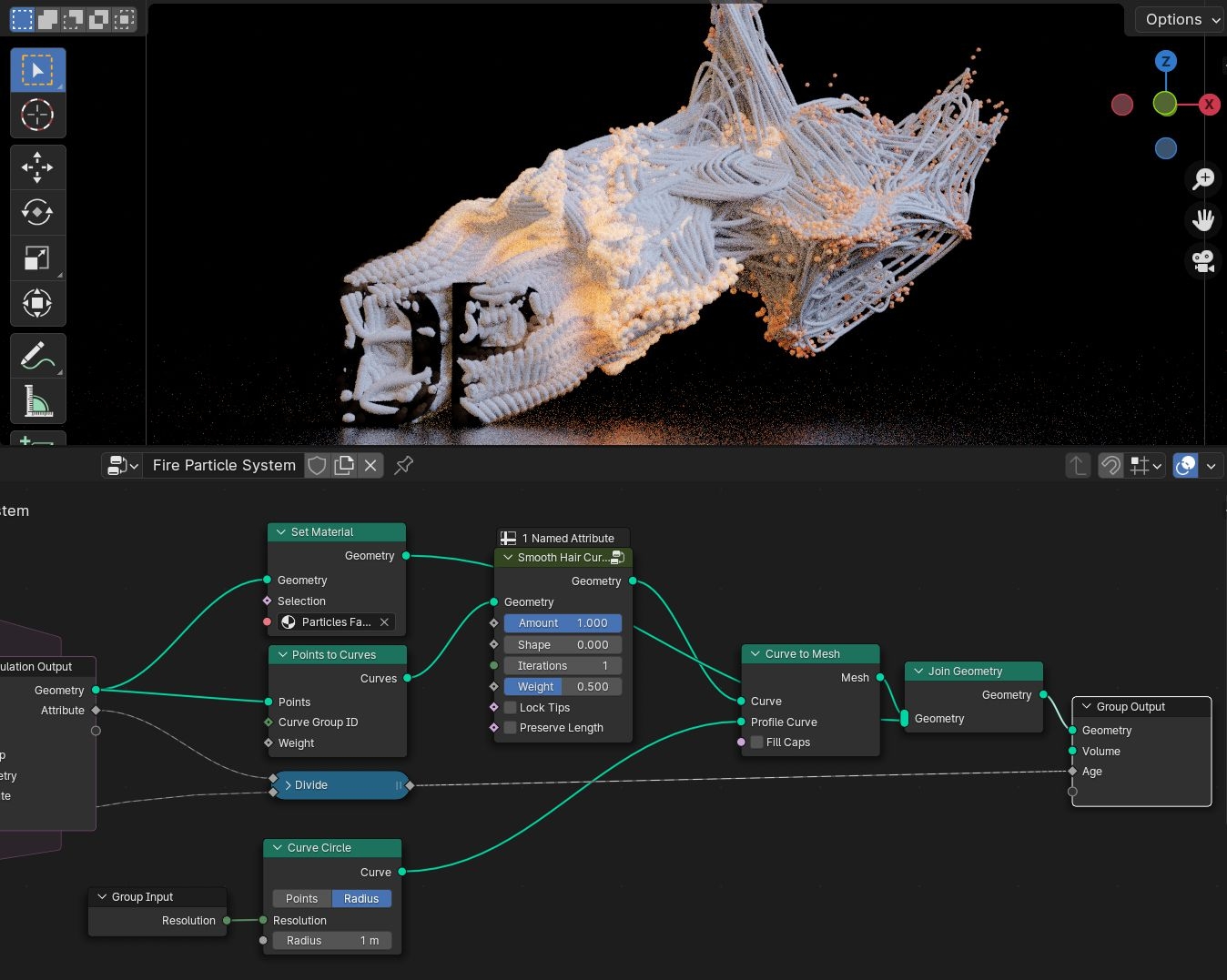Click the camera view icon in the viewport
This screenshot has height=980, width=1227.
click(1202, 261)
